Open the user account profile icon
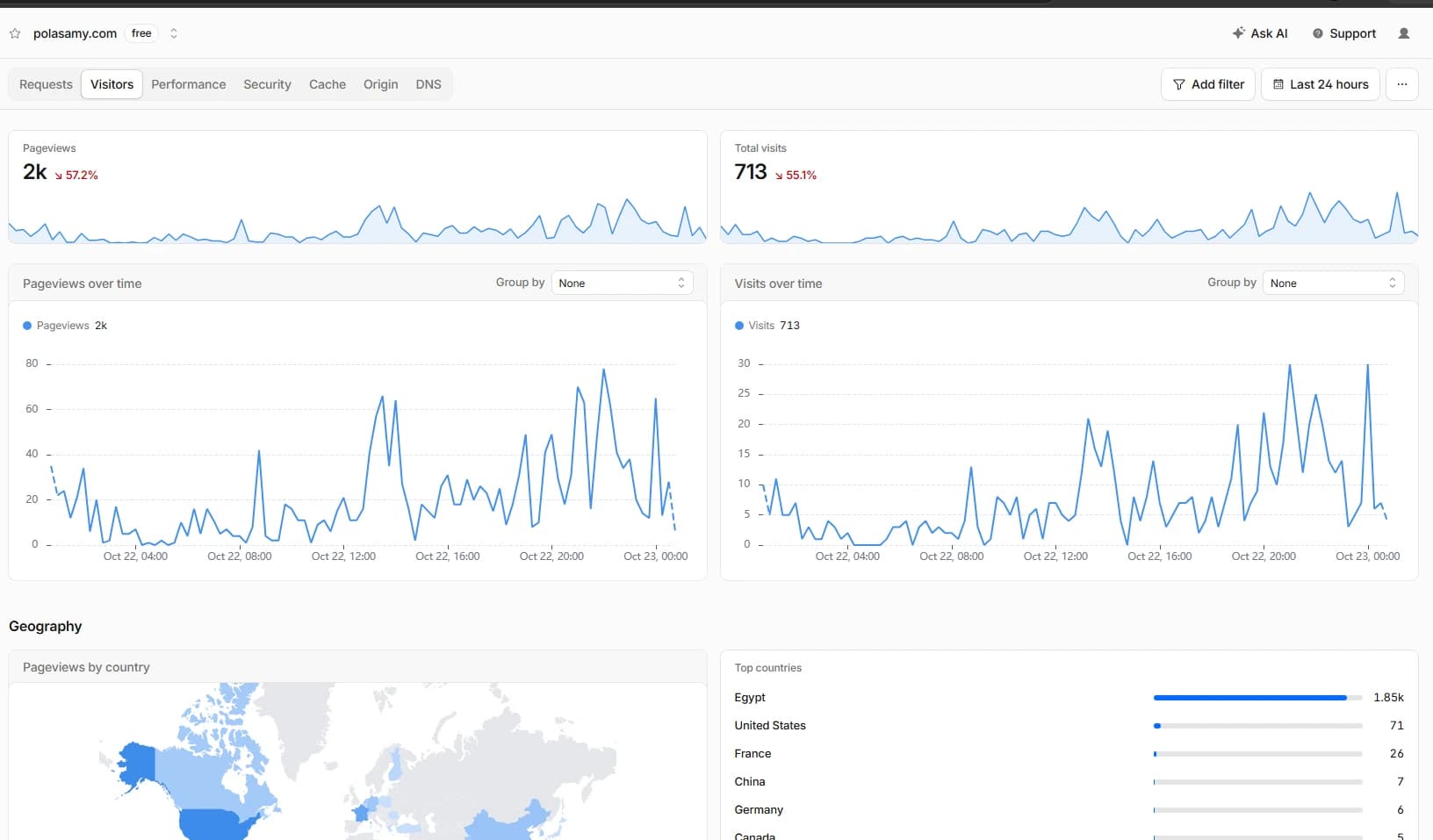This screenshot has height=840, width=1433. 1404,33
